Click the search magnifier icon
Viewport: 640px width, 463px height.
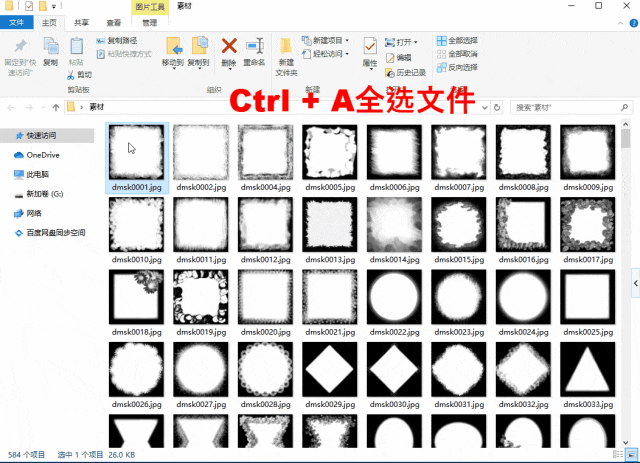624,107
